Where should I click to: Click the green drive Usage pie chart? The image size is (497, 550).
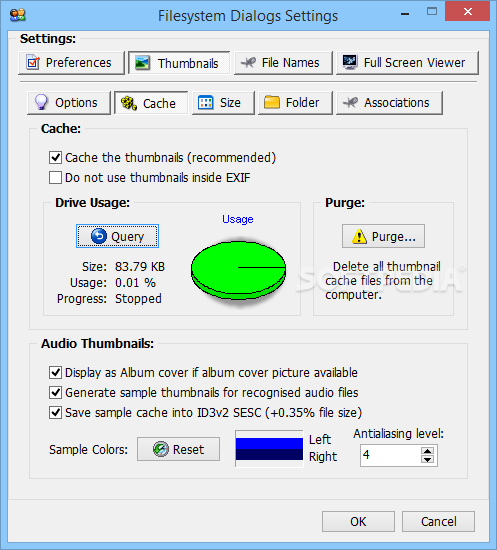click(x=239, y=269)
